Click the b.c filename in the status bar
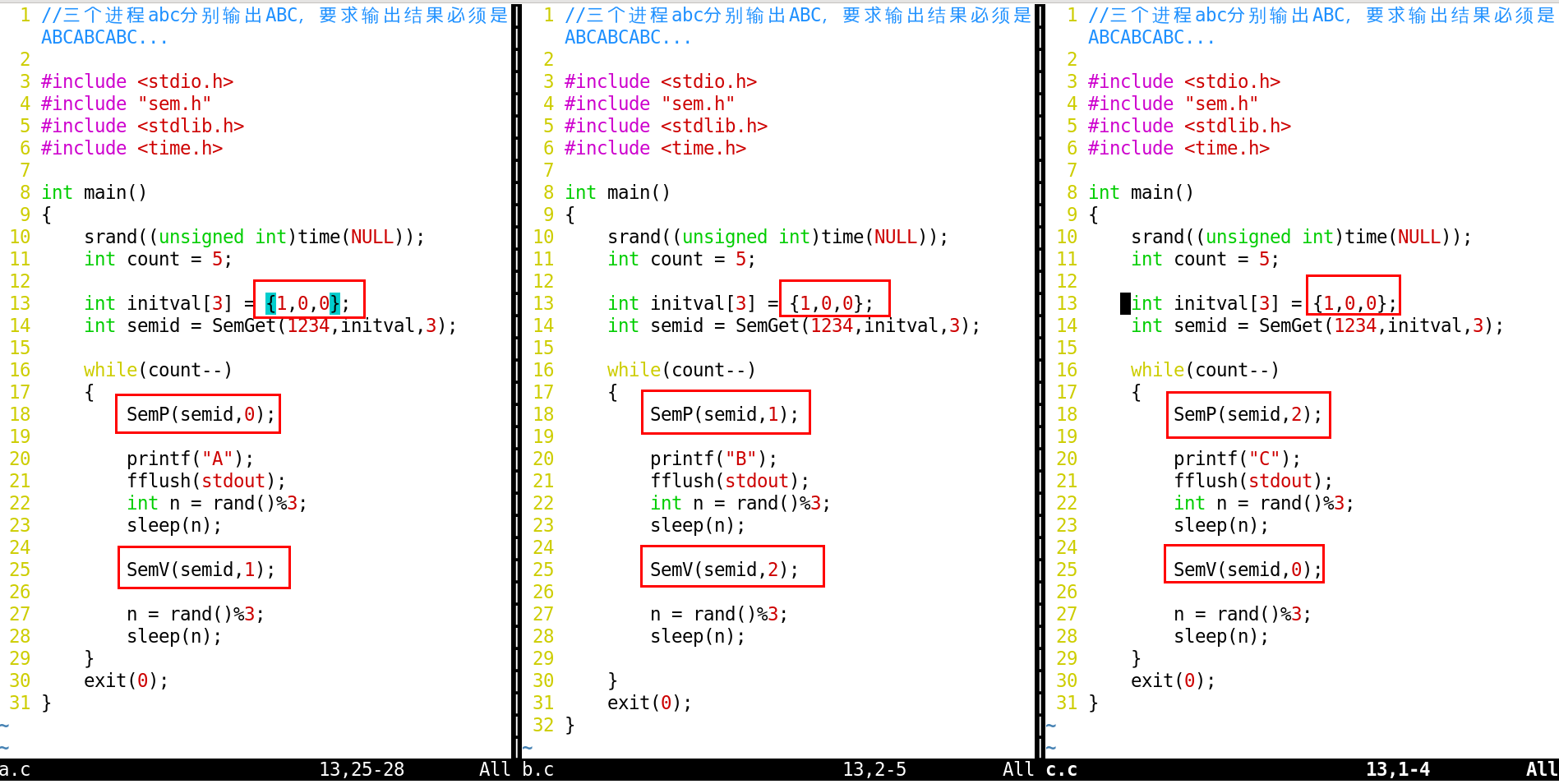1559x784 pixels. coord(538,769)
